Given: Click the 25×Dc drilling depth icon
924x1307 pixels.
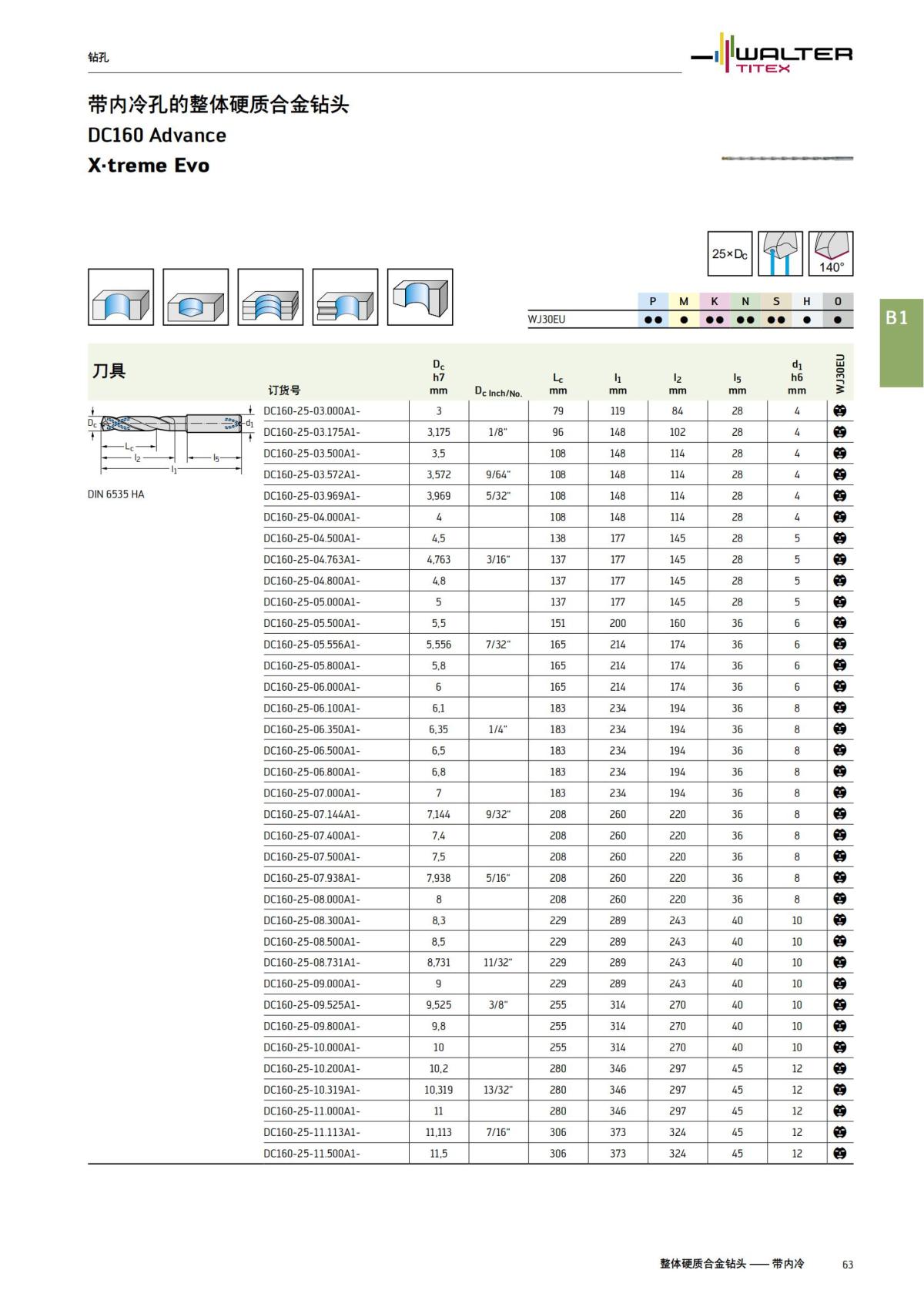Looking at the screenshot, I should click(x=730, y=253).
